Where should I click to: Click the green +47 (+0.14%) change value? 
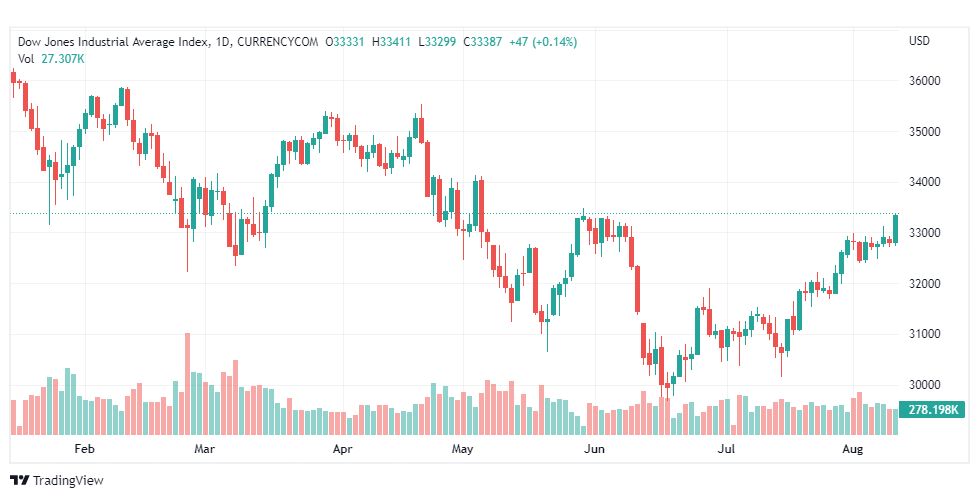pyautogui.click(x=541, y=42)
